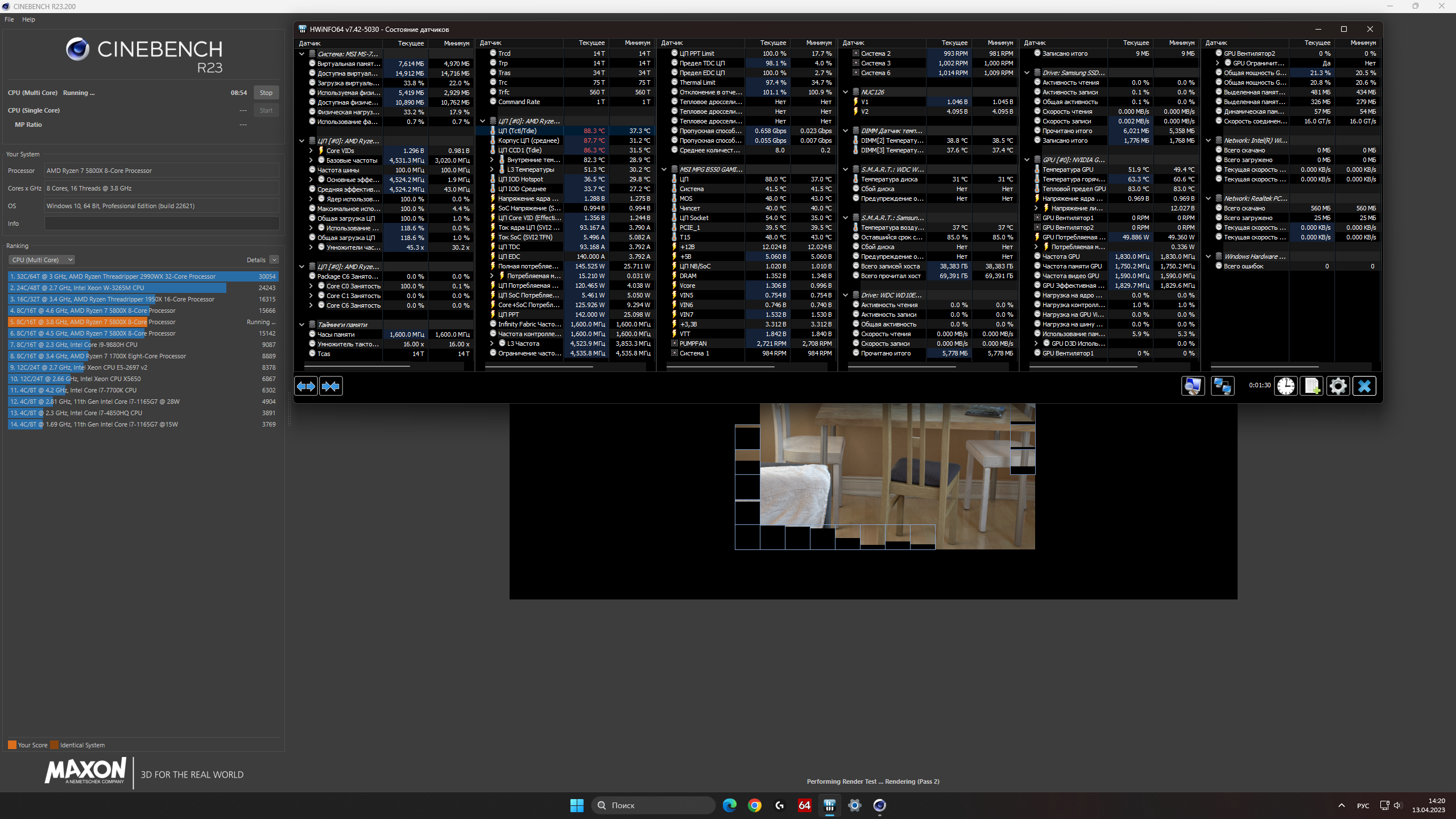Open the CPU (Multi Core) ranking dropdown
This screenshot has width=1456, height=819.
(x=42, y=260)
